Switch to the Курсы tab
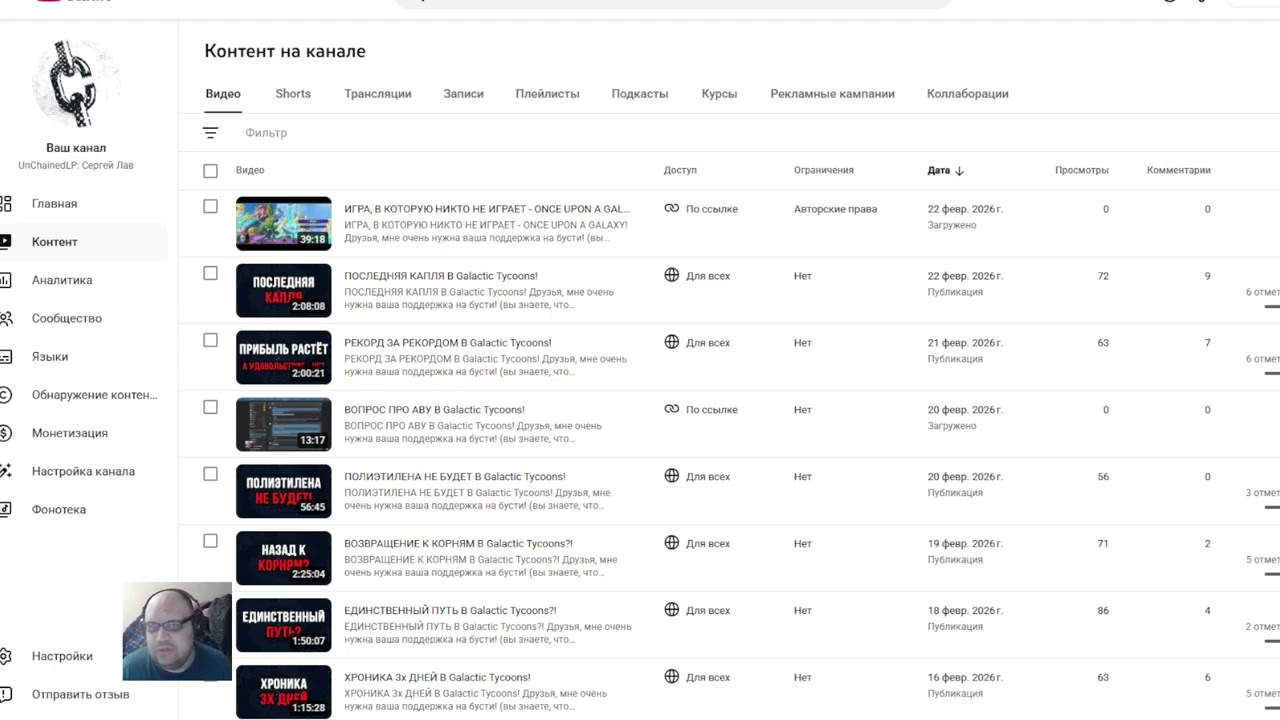 pos(719,94)
